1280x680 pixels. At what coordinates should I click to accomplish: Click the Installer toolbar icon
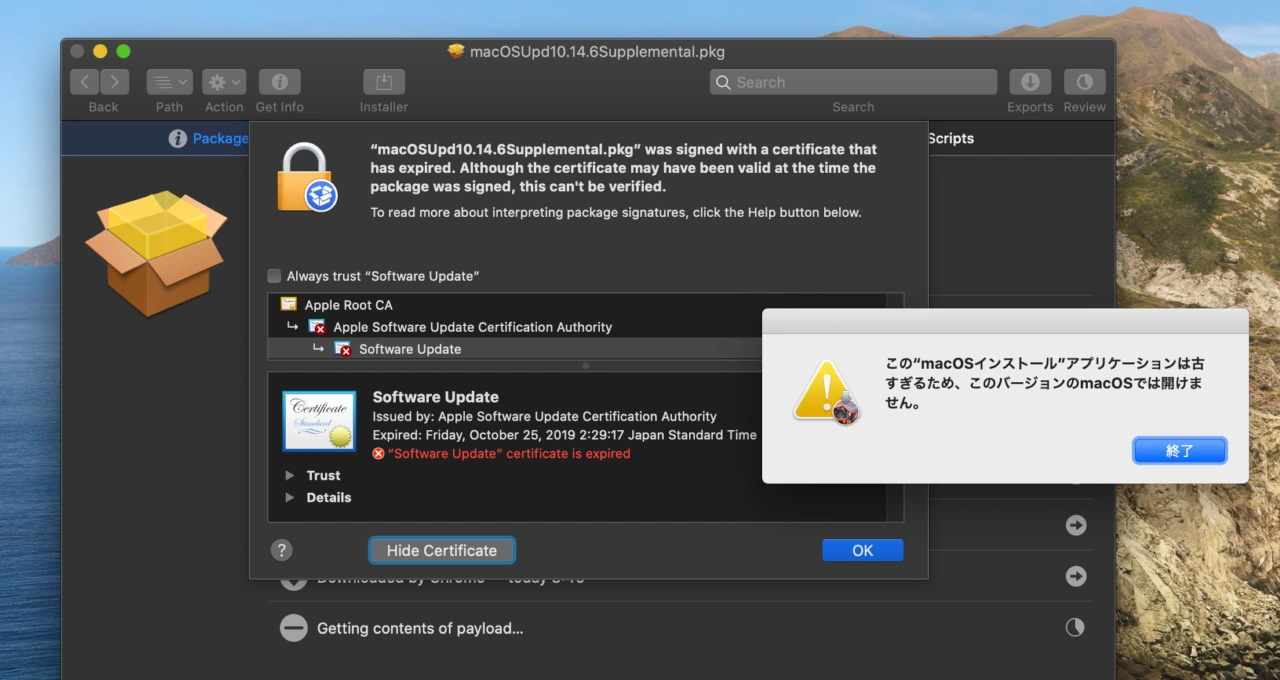tap(384, 82)
